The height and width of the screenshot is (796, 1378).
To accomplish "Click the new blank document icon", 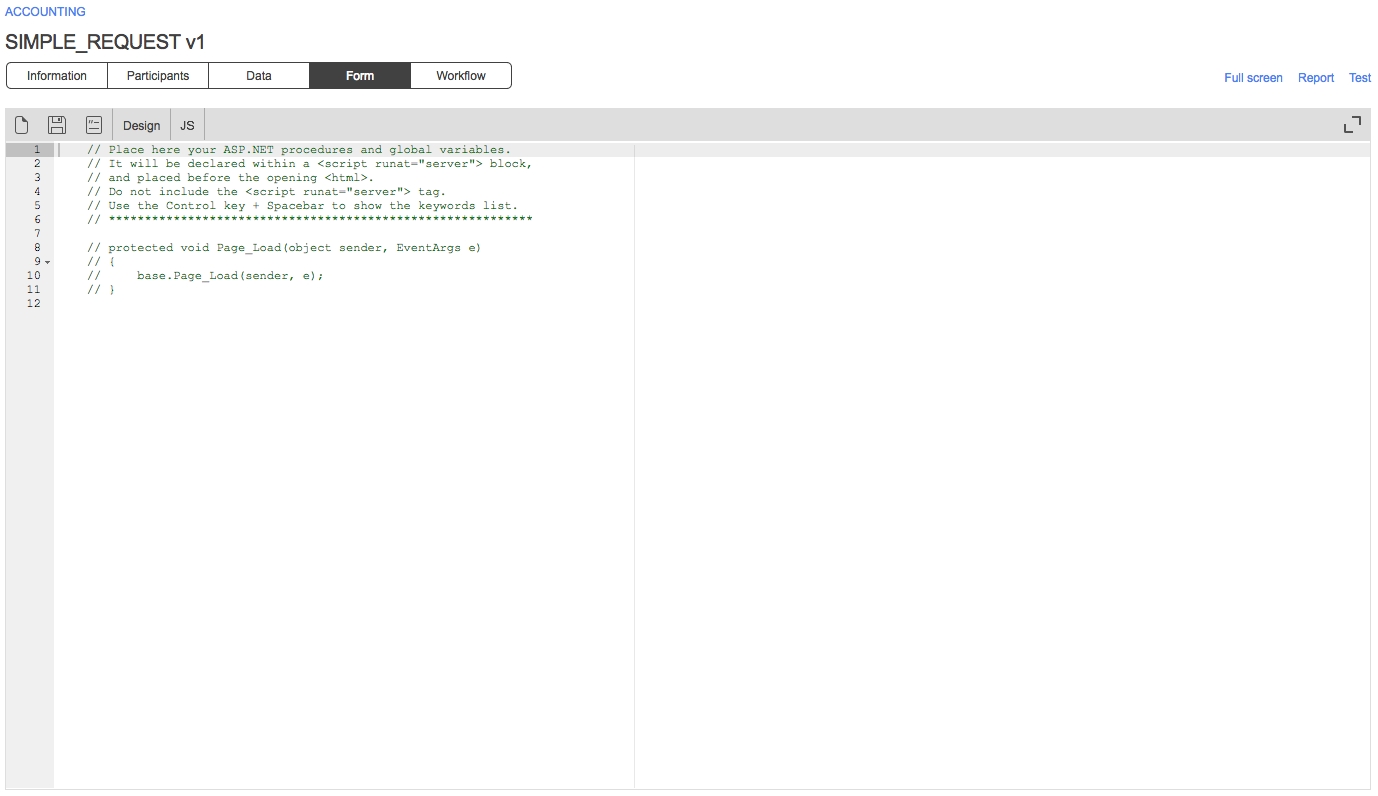I will [22, 125].
